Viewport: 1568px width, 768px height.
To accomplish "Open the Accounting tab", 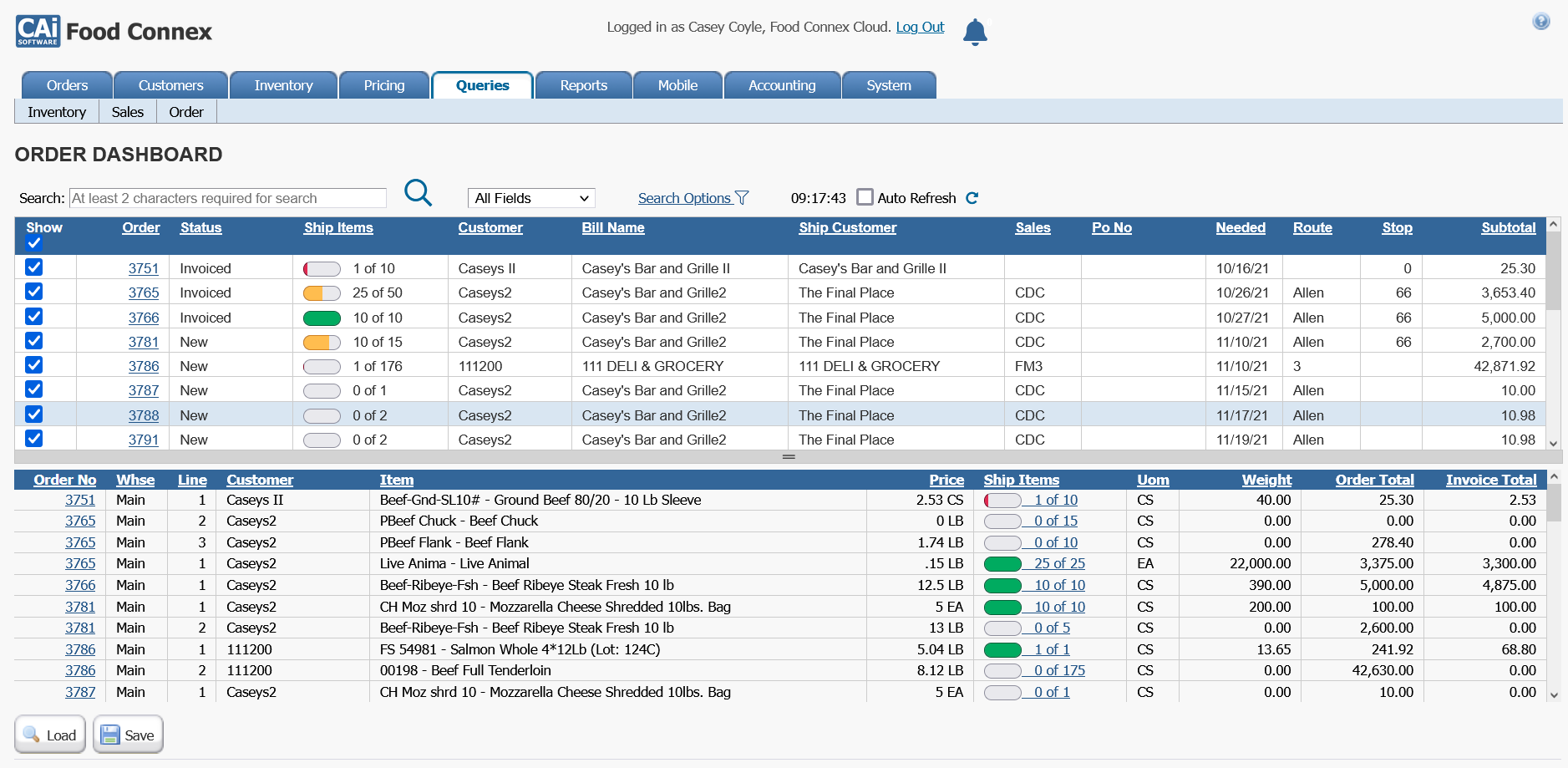I will 782,85.
